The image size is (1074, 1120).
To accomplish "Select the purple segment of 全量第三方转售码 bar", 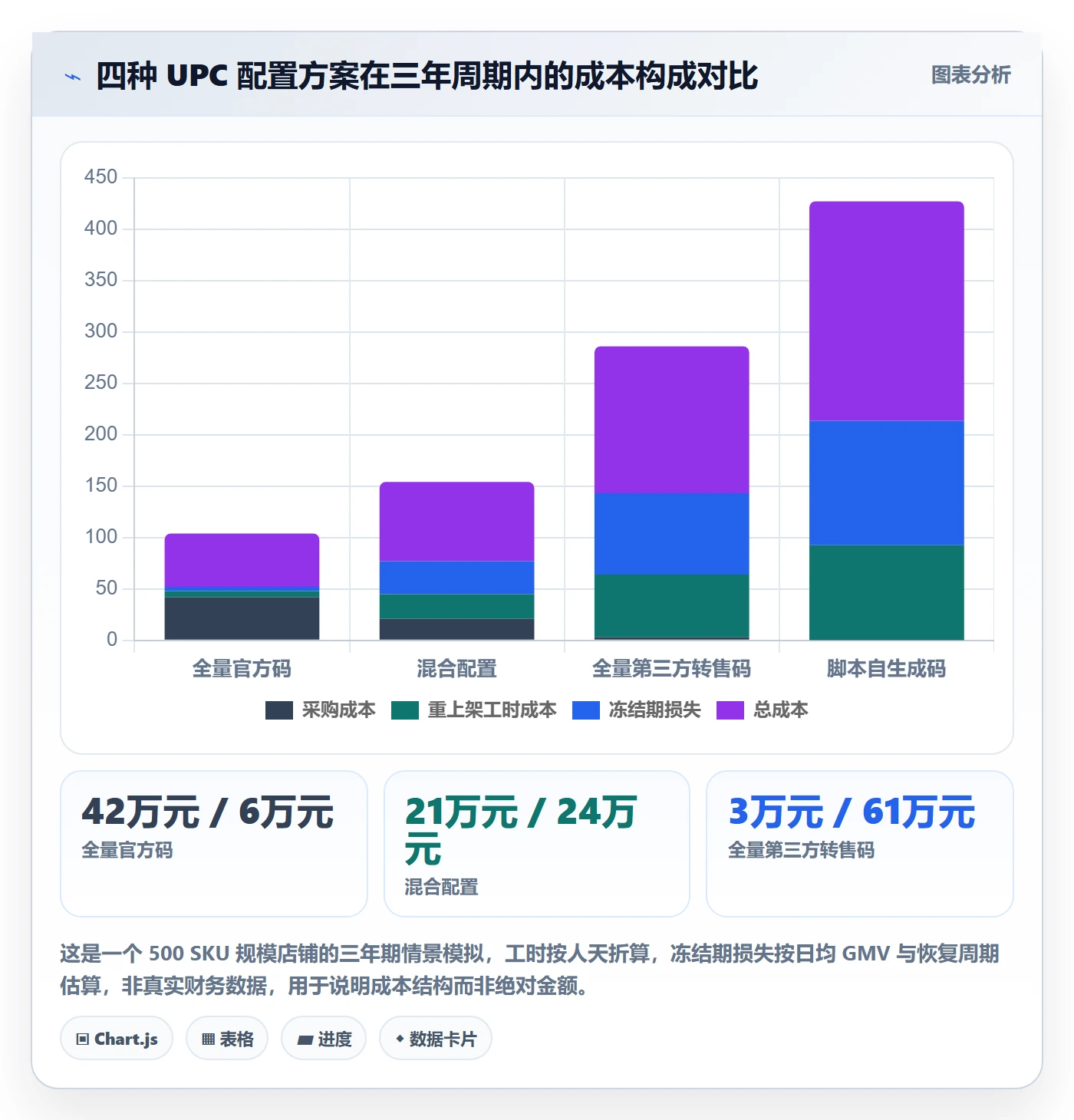I will click(x=671, y=420).
